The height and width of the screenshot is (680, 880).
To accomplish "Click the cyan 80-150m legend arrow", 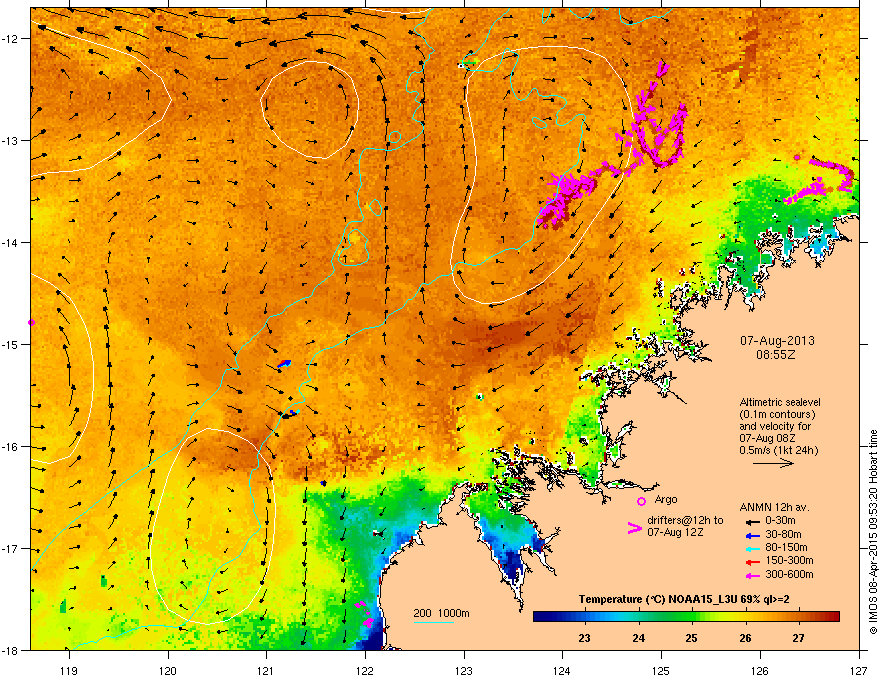I will (752, 548).
